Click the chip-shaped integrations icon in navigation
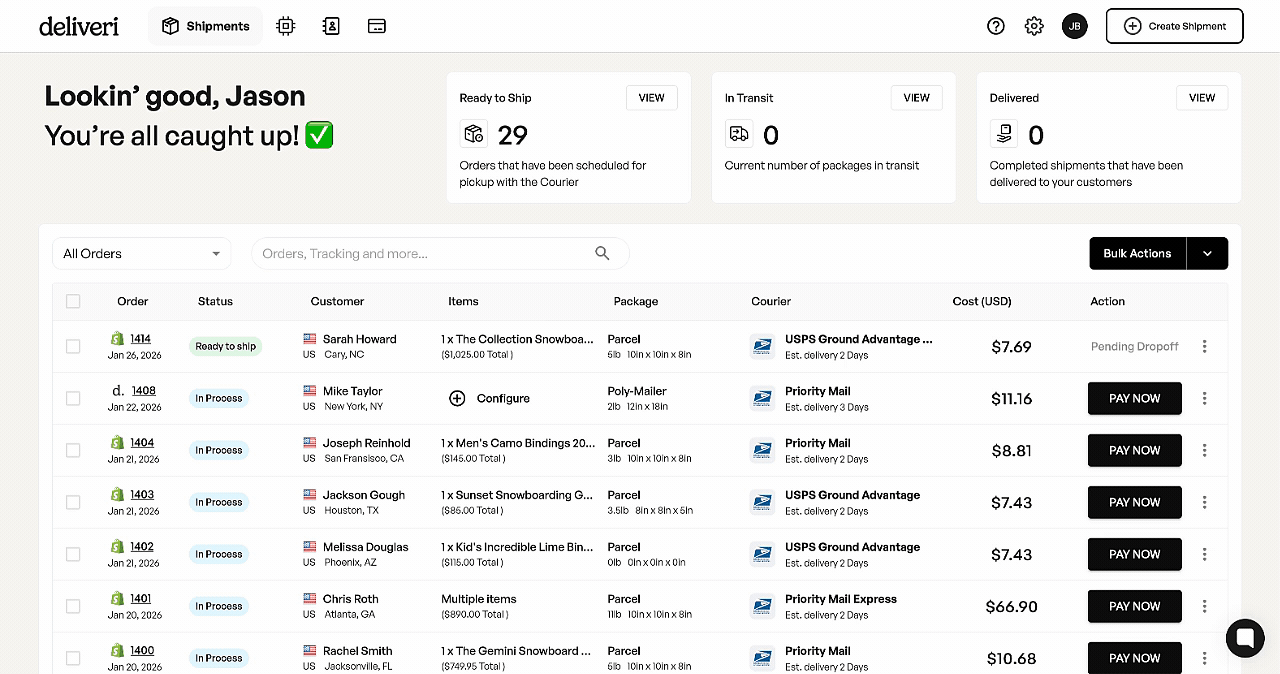The width and height of the screenshot is (1280, 674). coord(286,26)
